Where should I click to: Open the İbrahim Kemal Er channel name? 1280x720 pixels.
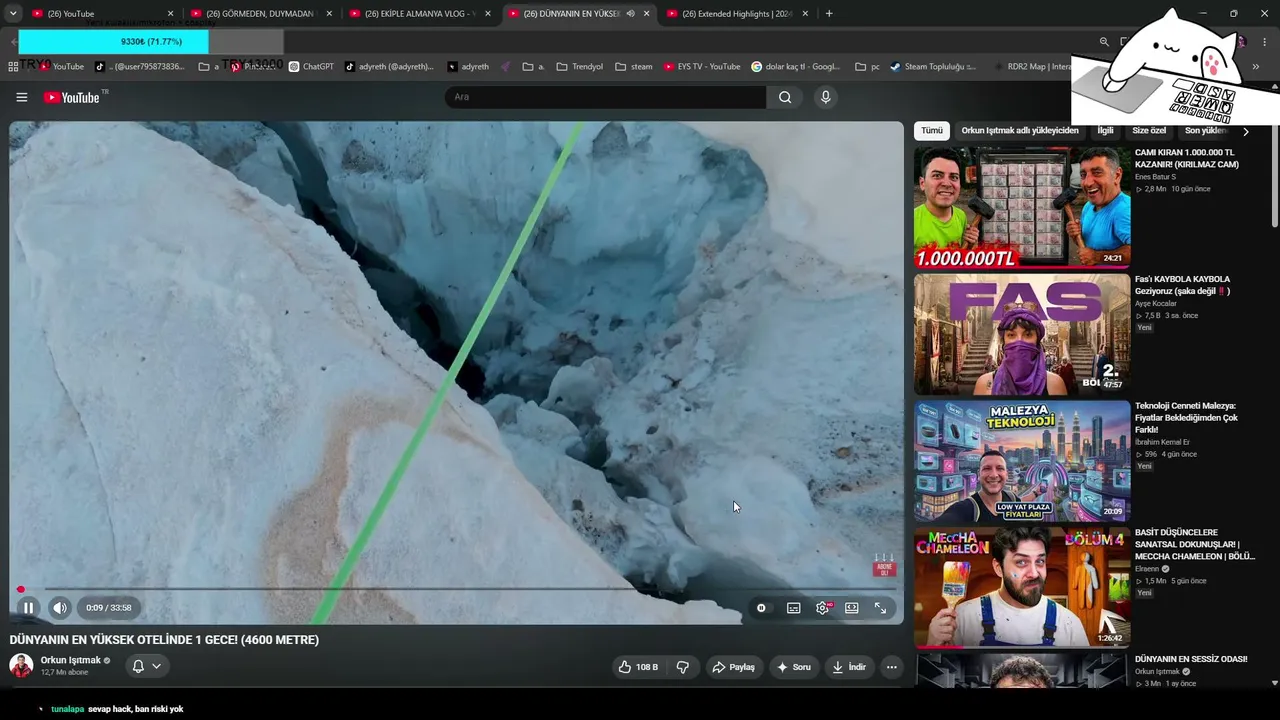pyautogui.click(x=1162, y=442)
